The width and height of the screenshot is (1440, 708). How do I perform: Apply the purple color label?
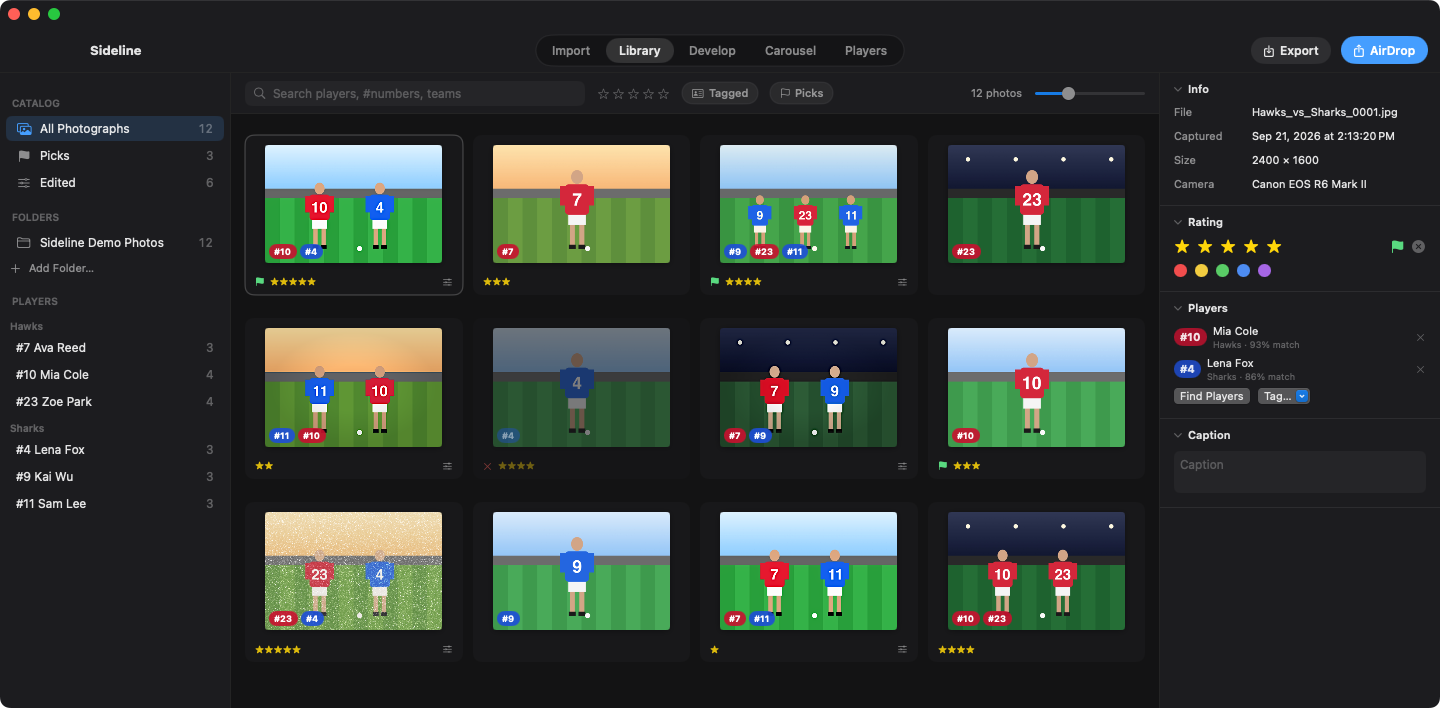[1264, 270]
